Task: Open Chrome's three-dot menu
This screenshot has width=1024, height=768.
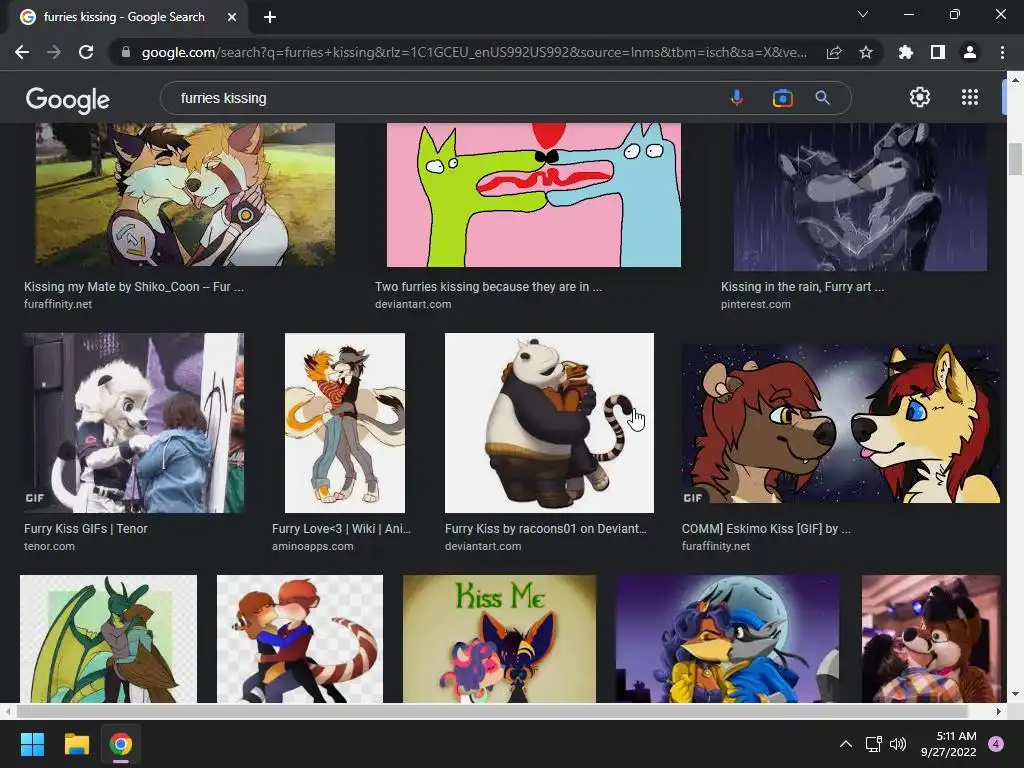Action: (x=1002, y=52)
